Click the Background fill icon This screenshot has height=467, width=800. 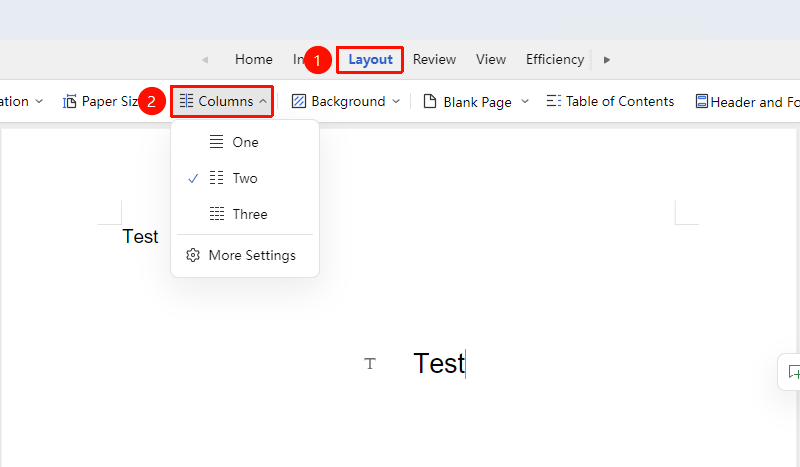298,102
